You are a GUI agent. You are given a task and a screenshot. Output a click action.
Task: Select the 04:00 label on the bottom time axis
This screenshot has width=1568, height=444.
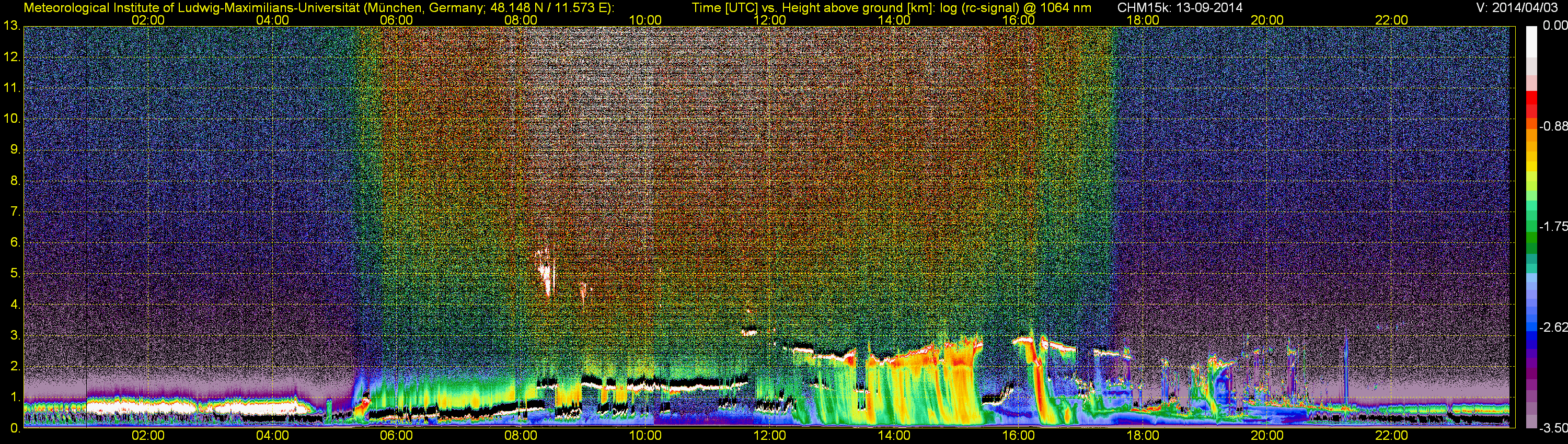[x=272, y=436]
